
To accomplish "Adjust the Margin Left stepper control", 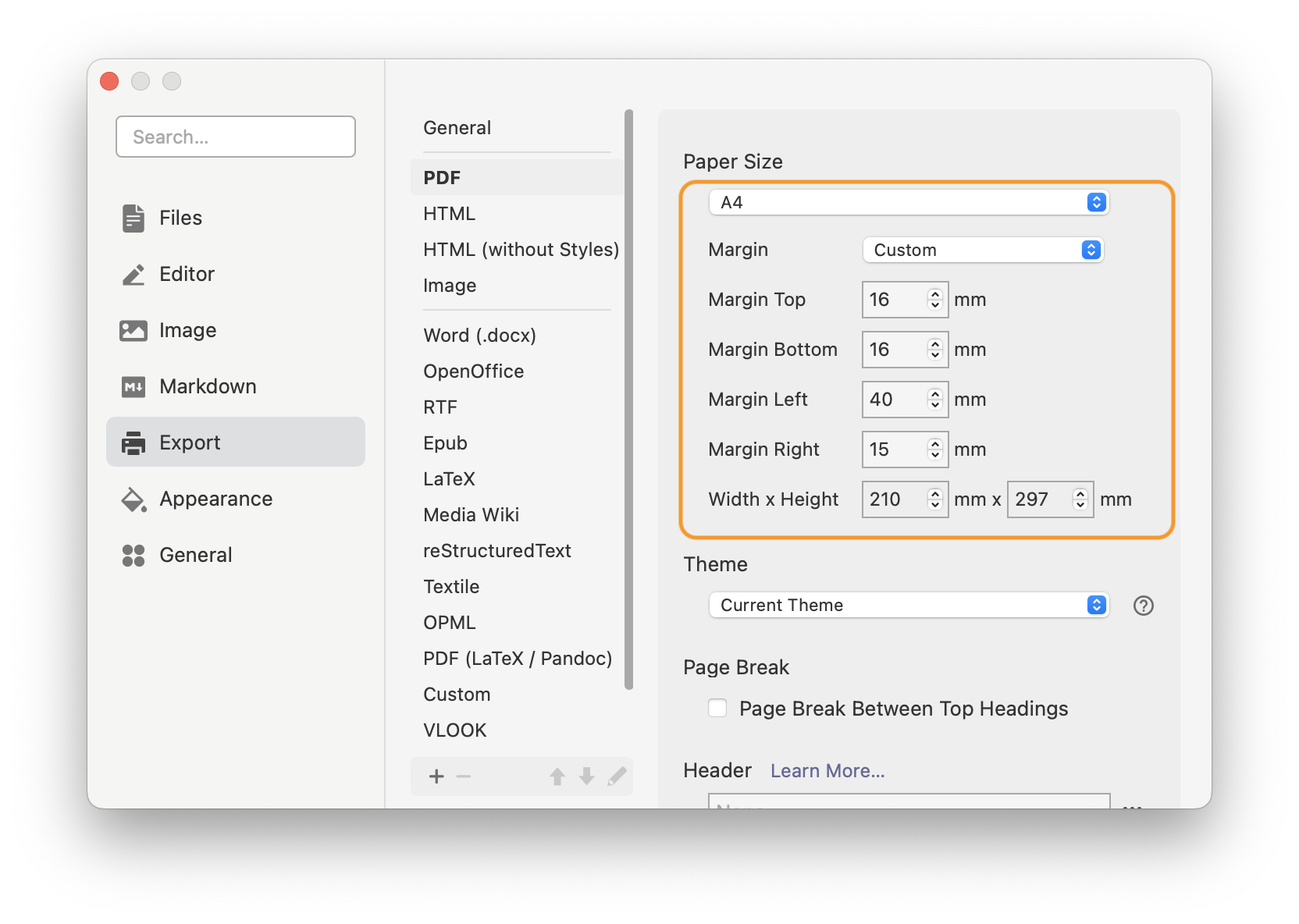I will click(934, 400).
